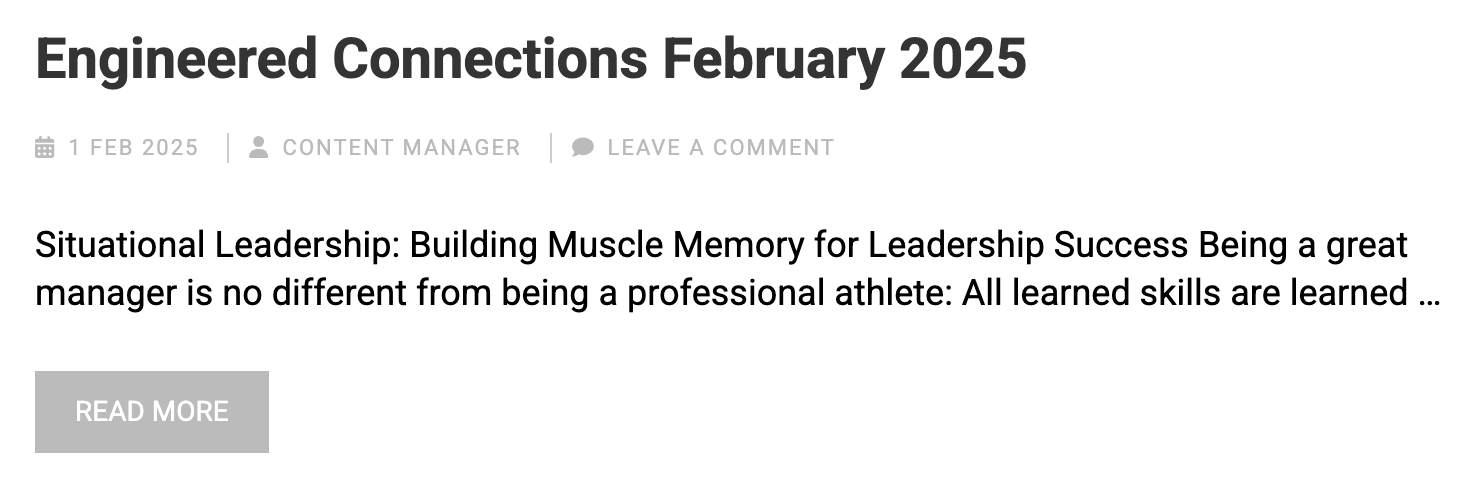Image resolution: width=1478 pixels, height=496 pixels.
Task: Click the author person icon
Action: click(x=259, y=147)
